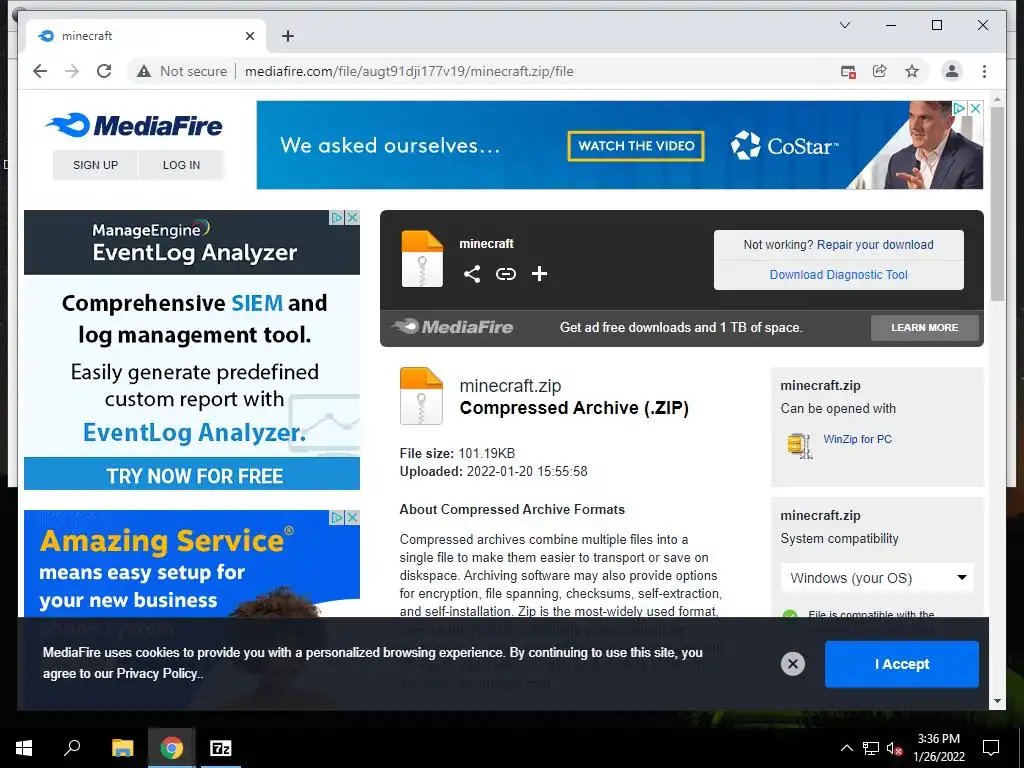Viewport: 1024px width, 768px height.
Task: Reload the page
Action: 104,71
